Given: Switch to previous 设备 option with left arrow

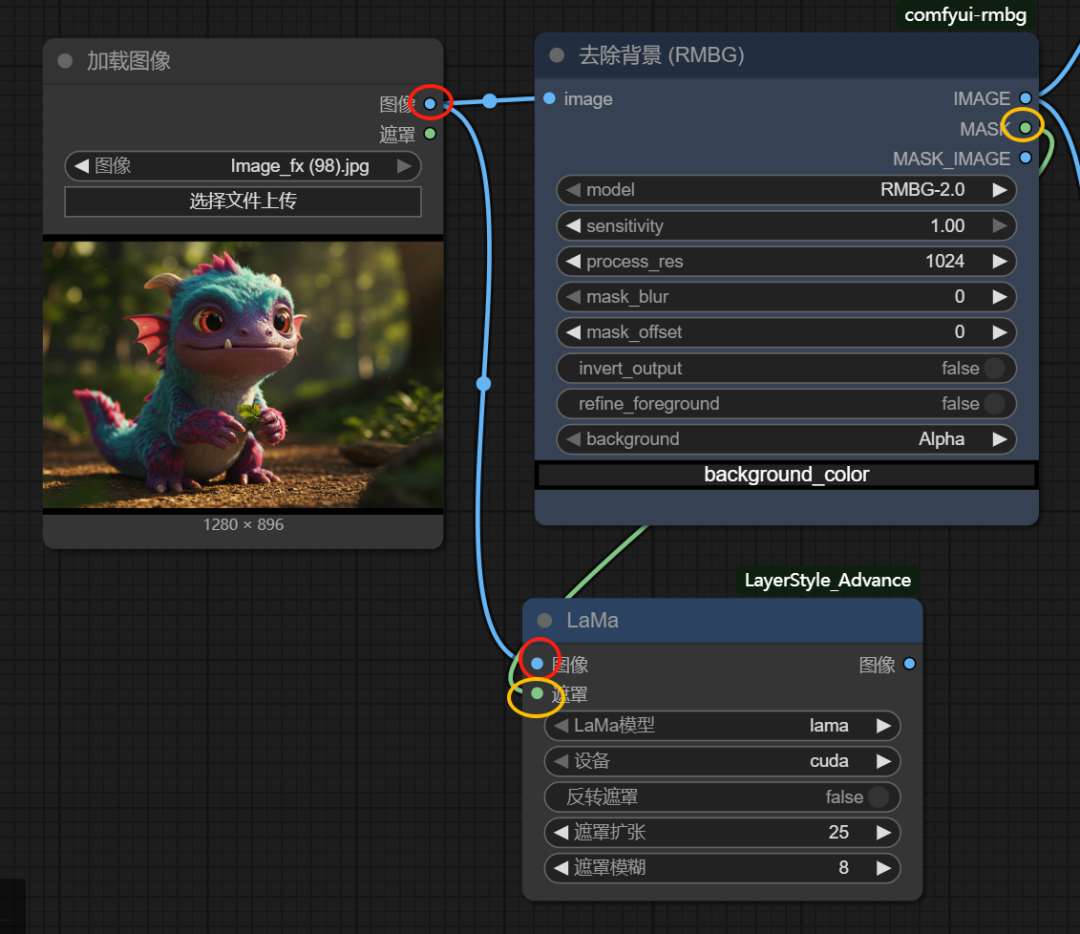Looking at the screenshot, I should [x=561, y=761].
